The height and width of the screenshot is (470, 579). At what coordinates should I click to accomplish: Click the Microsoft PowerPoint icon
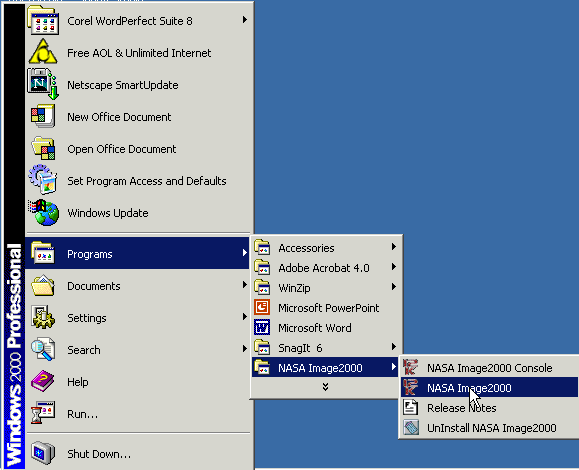coord(262,307)
